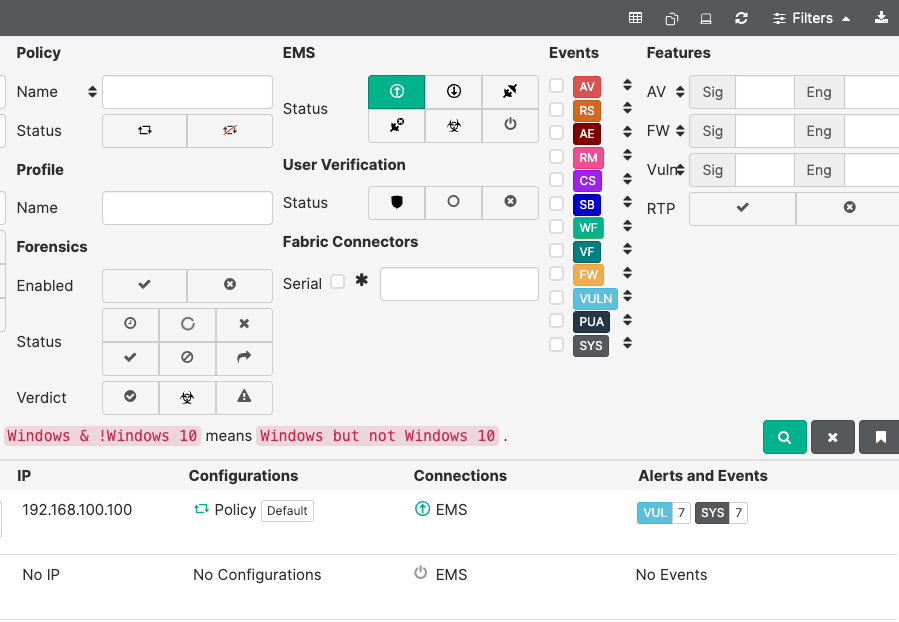Image resolution: width=899 pixels, height=622 pixels.
Task: Select Forensics status checkmark completed filter
Action: (x=131, y=358)
